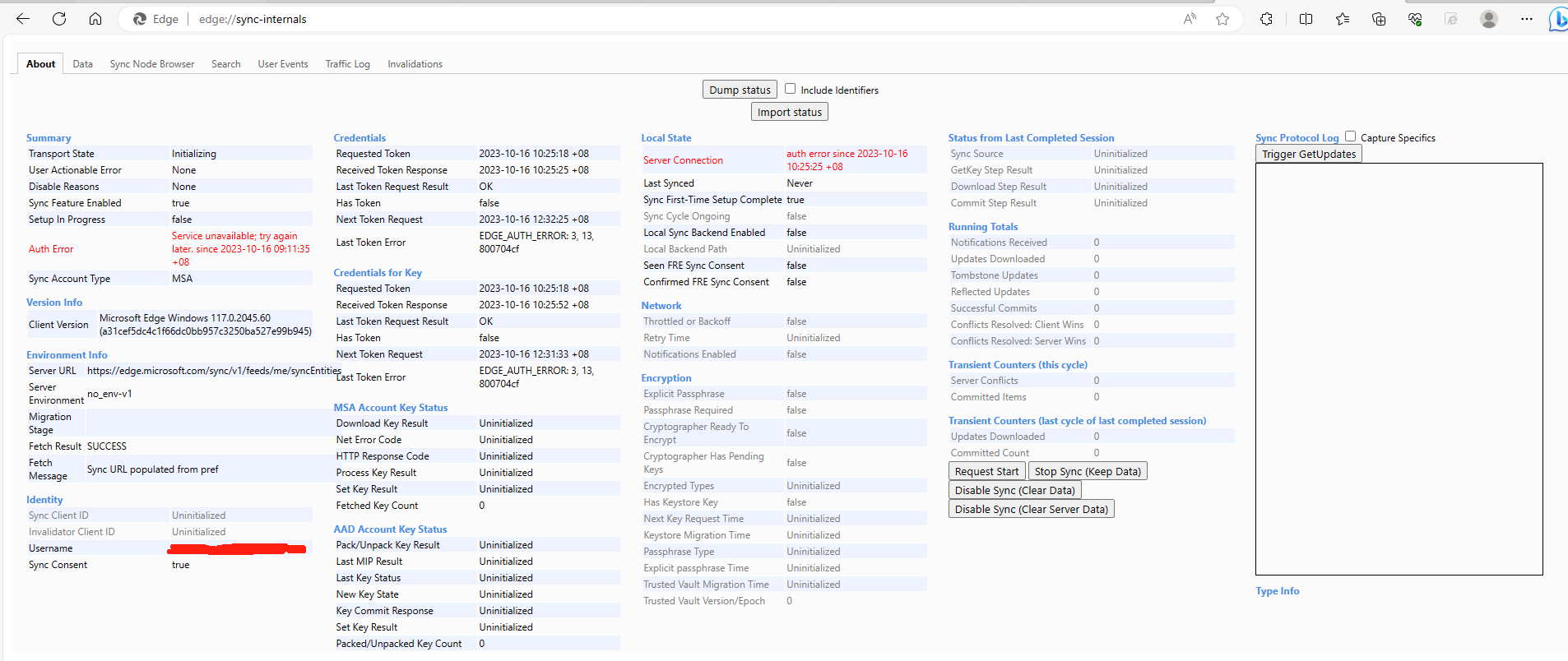Click the Request Start button
This screenshot has width=1568, height=661.
(986, 471)
